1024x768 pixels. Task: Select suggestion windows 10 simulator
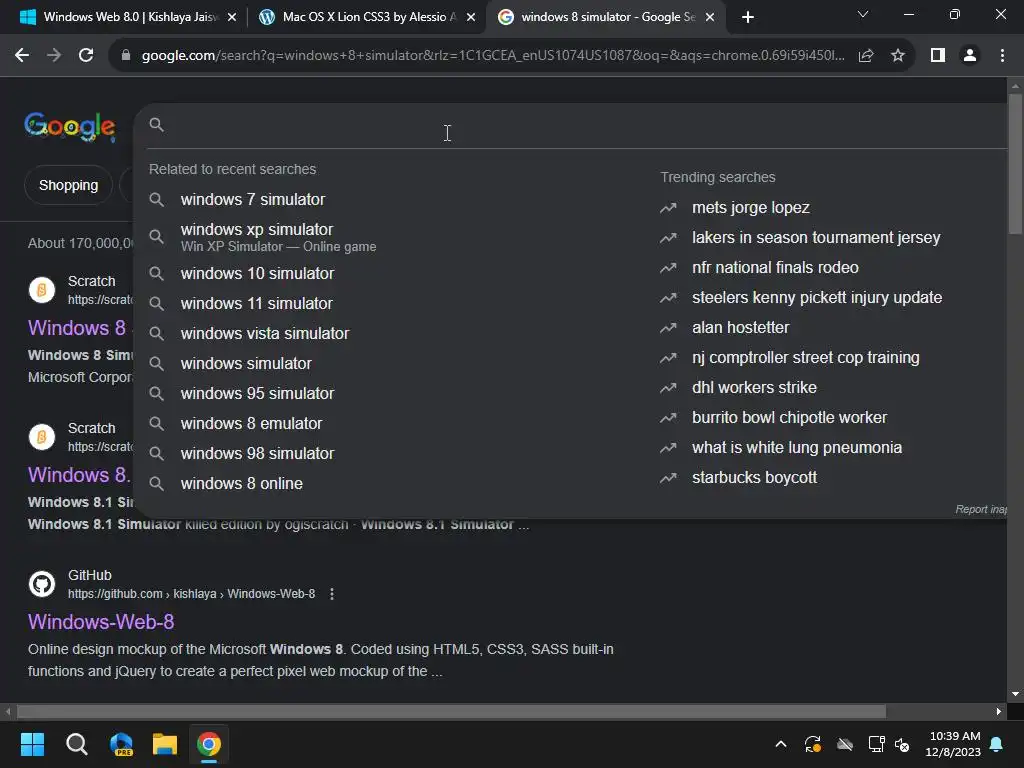click(257, 273)
